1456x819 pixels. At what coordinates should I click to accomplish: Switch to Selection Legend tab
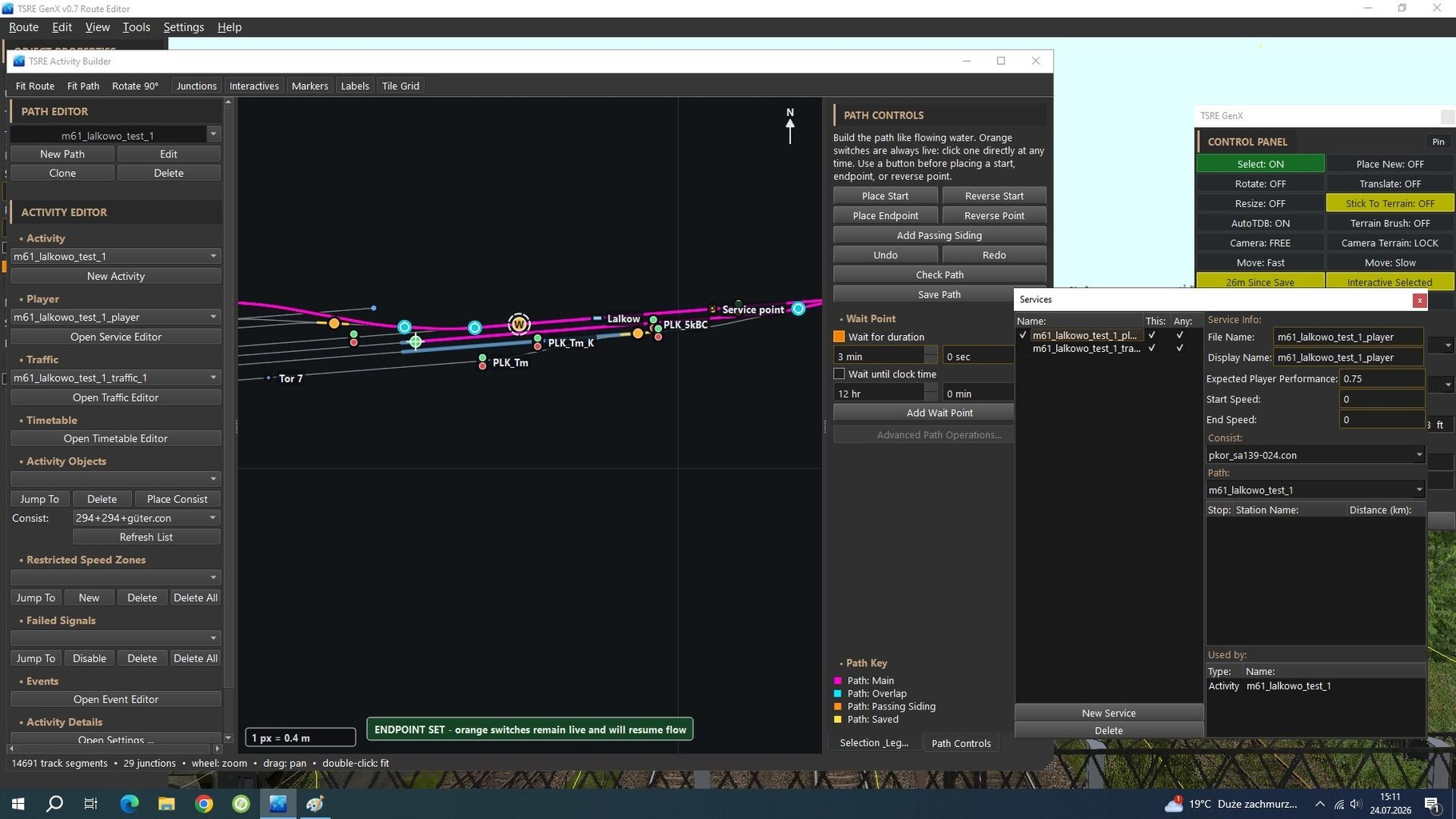pos(874,743)
